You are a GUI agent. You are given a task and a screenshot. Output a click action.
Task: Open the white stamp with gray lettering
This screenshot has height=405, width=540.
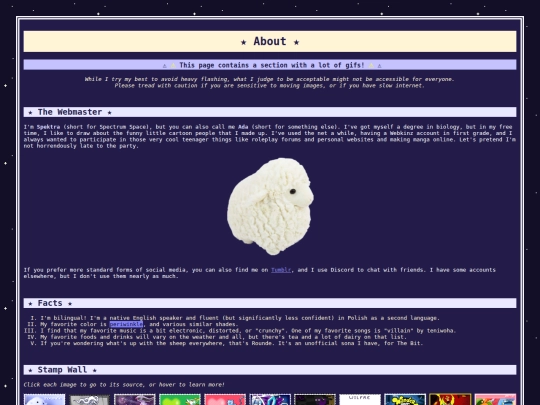(x=360, y=399)
